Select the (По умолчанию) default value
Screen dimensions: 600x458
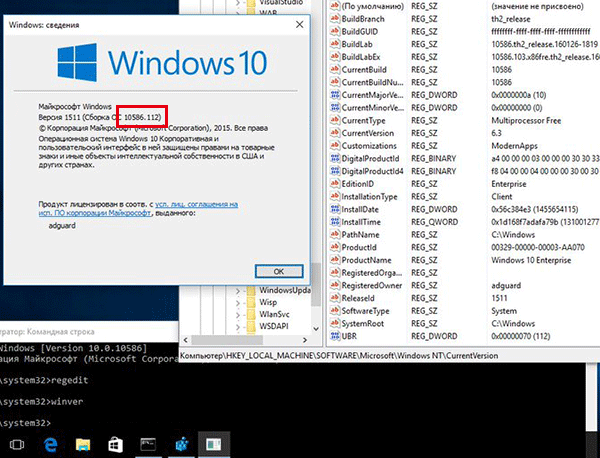(x=372, y=6)
